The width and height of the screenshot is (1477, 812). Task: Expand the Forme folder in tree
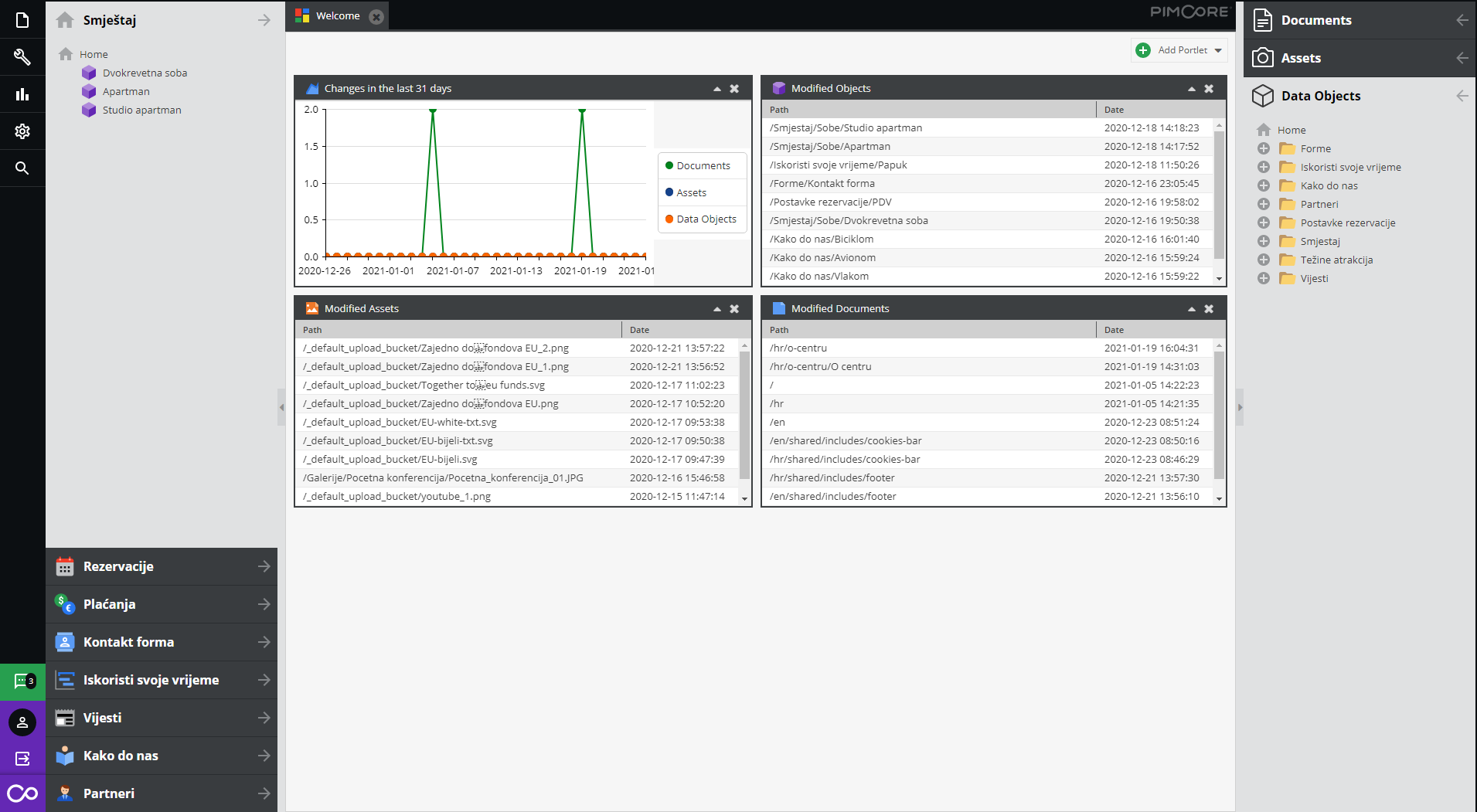[x=1264, y=148]
